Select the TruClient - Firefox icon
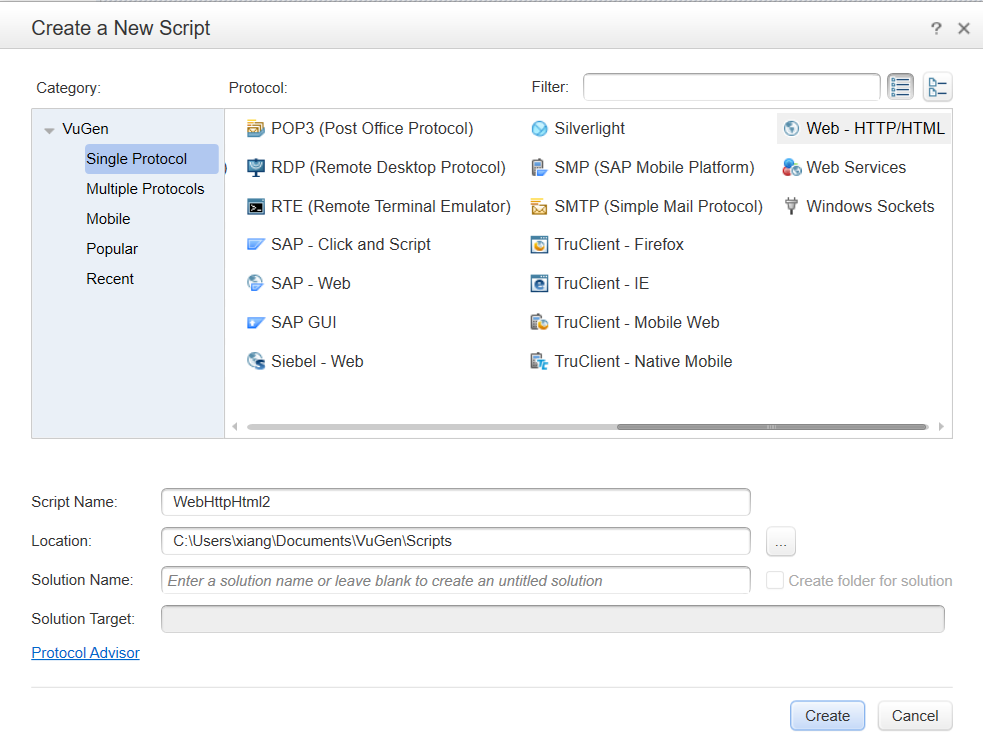This screenshot has height=741, width=983. (x=539, y=244)
